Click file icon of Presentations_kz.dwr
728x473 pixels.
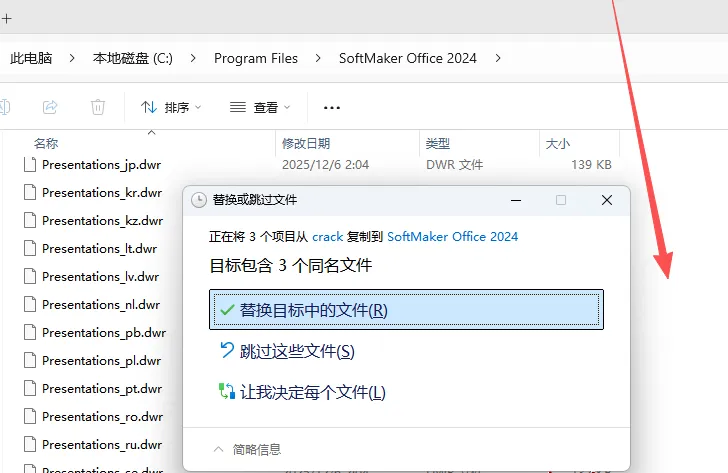(30, 220)
